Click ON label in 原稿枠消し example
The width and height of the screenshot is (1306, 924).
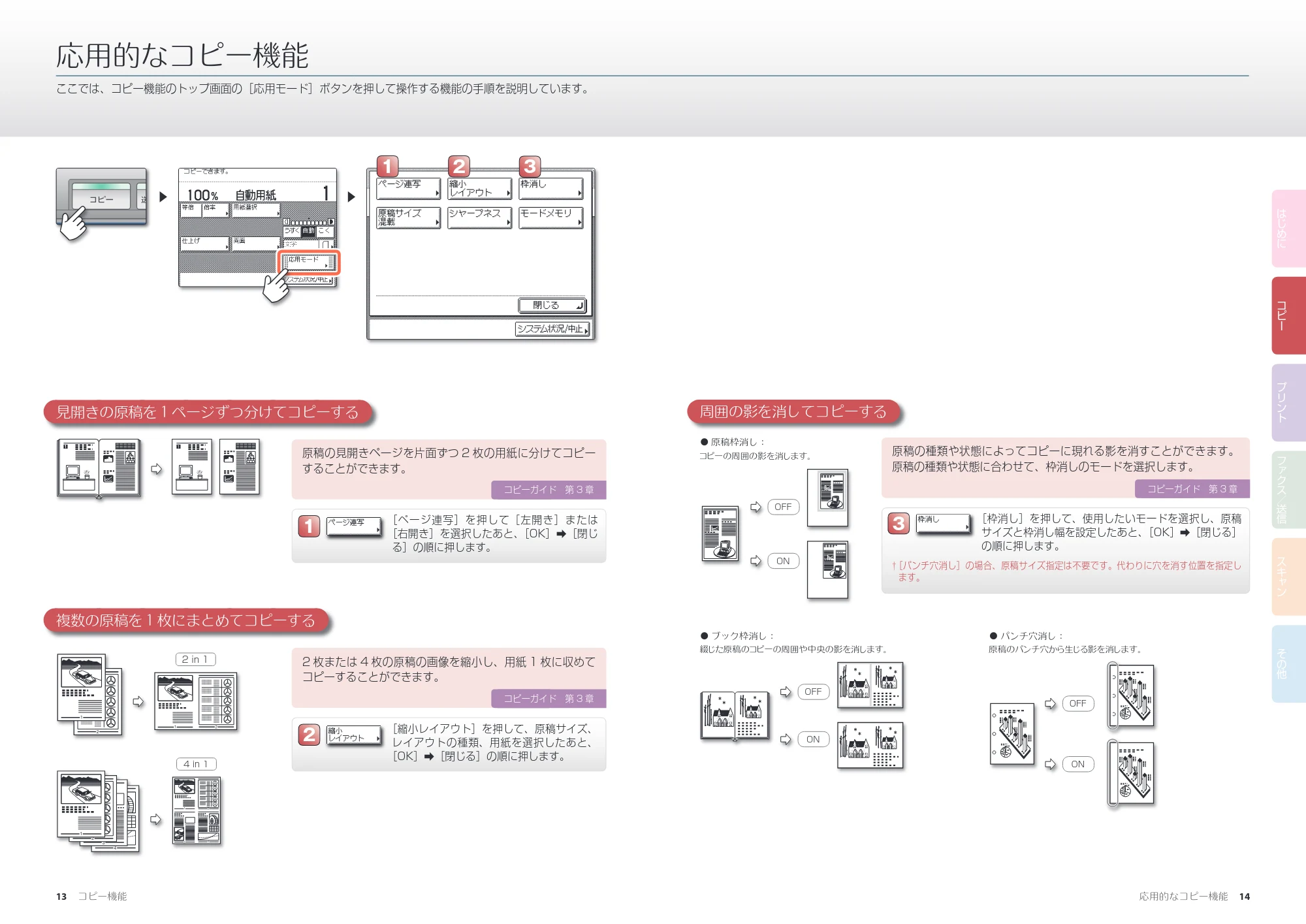pyautogui.click(x=783, y=561)
